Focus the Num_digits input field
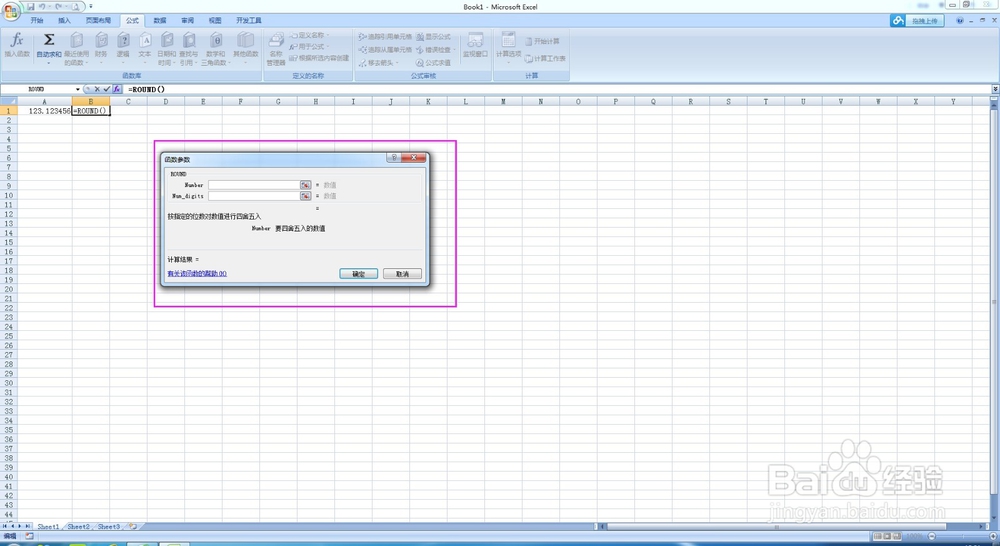Image resolution: width=1000 pixels, height=546 pixels. (x=254, y=196)
